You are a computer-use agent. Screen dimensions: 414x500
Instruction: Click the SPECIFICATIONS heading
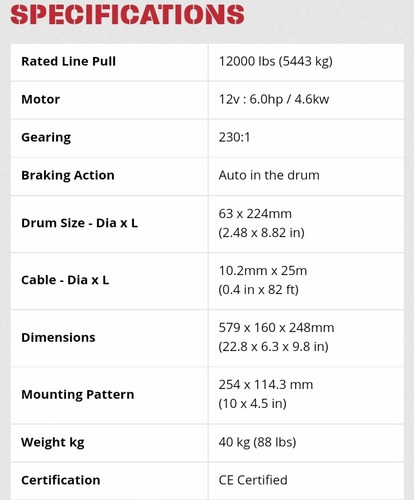click(127, 15)
